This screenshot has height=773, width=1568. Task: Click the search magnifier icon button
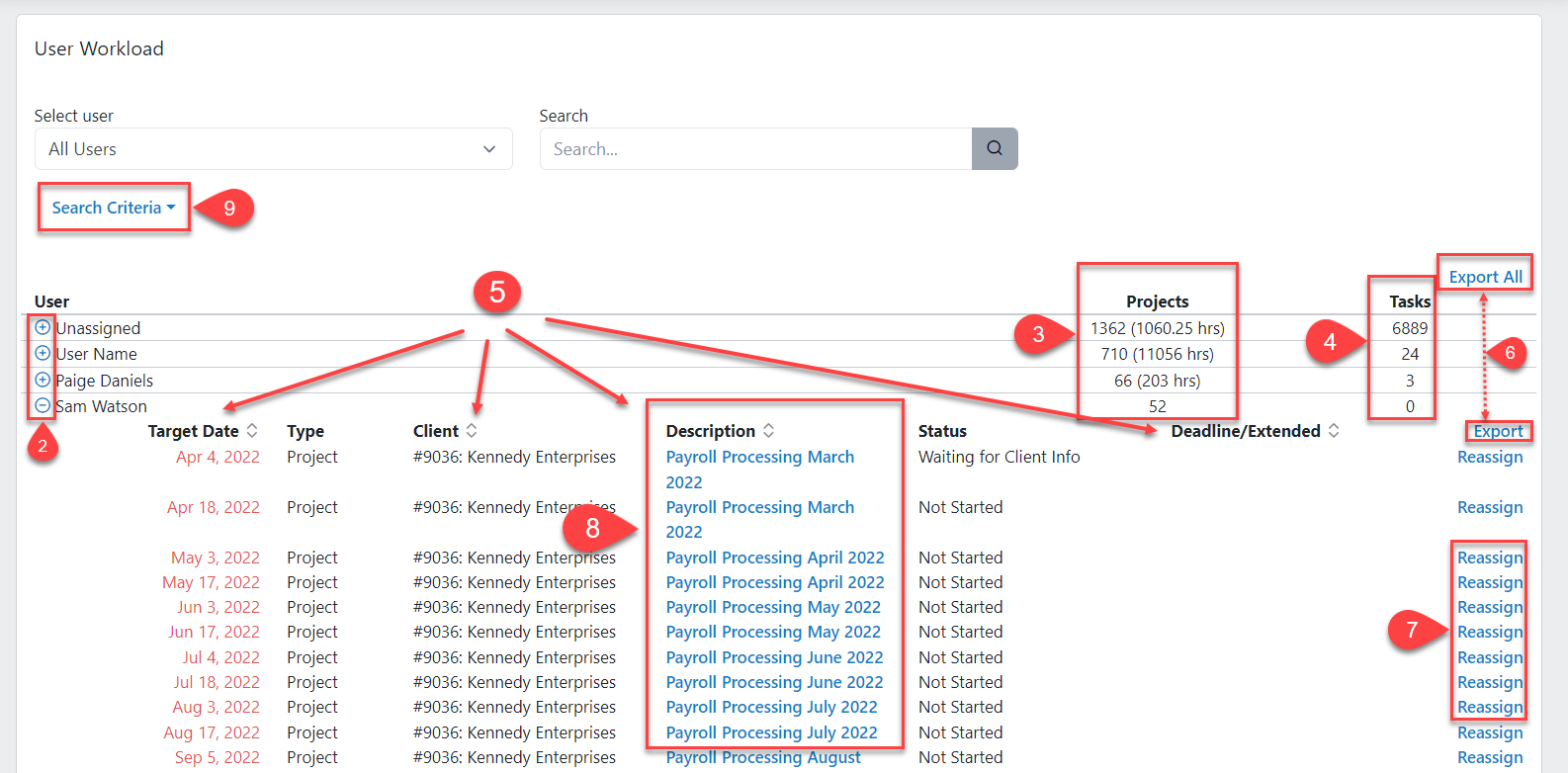994,148
